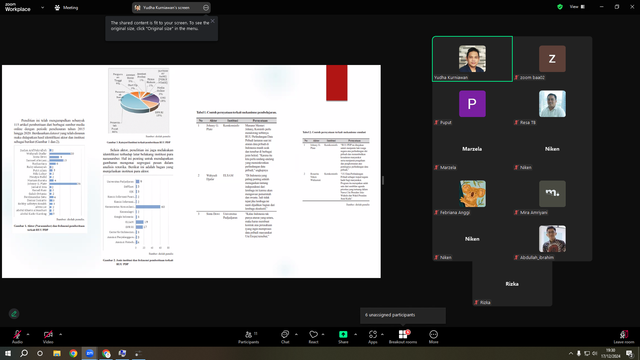
Task: Dismiss the shared content fit notification
Action: click(x=212, y=21)
